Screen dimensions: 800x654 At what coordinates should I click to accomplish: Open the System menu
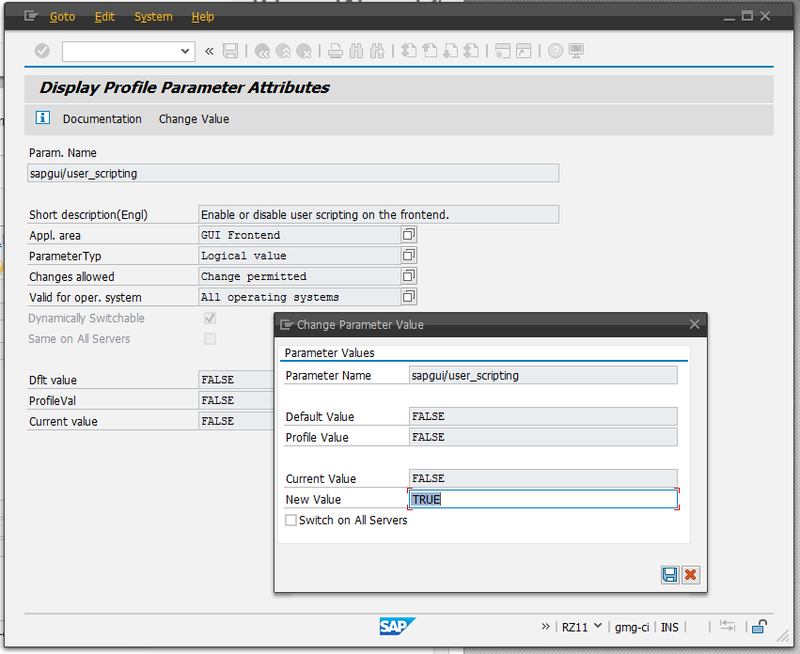[x=153, y=17]
